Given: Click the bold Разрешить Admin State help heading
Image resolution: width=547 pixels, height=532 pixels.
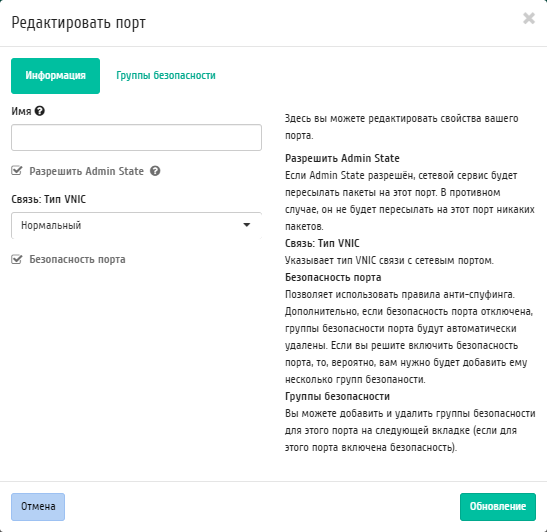Looking at the screenshot, I should [x=342, y=158].
